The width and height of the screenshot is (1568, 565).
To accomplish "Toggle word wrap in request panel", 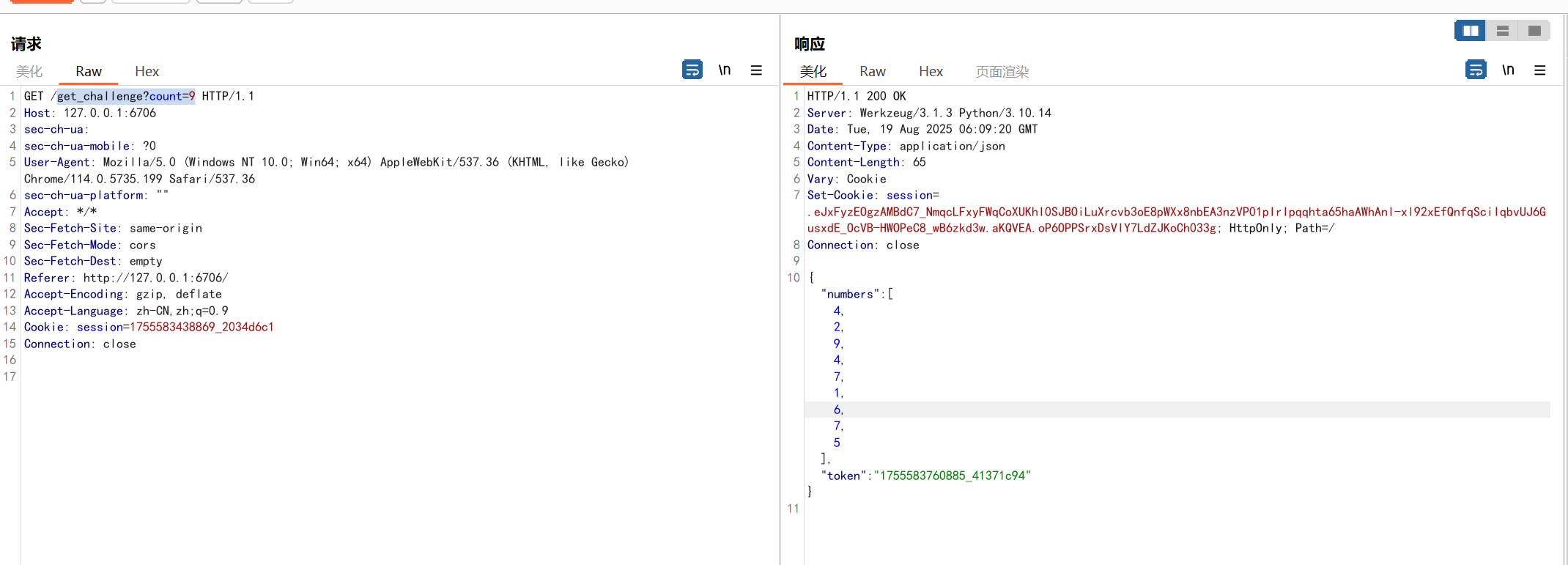I will (692, 70).
